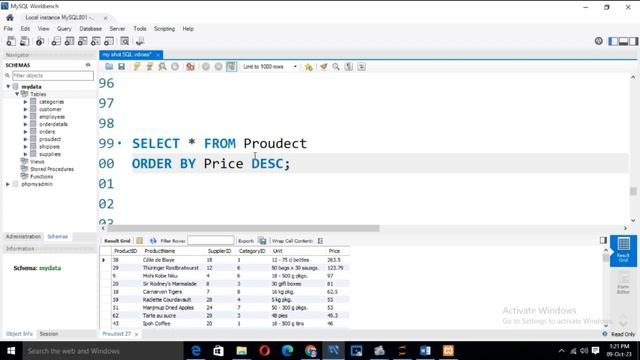
Task: Expand the orderdetails table
Action: click(x=25, y=124)
